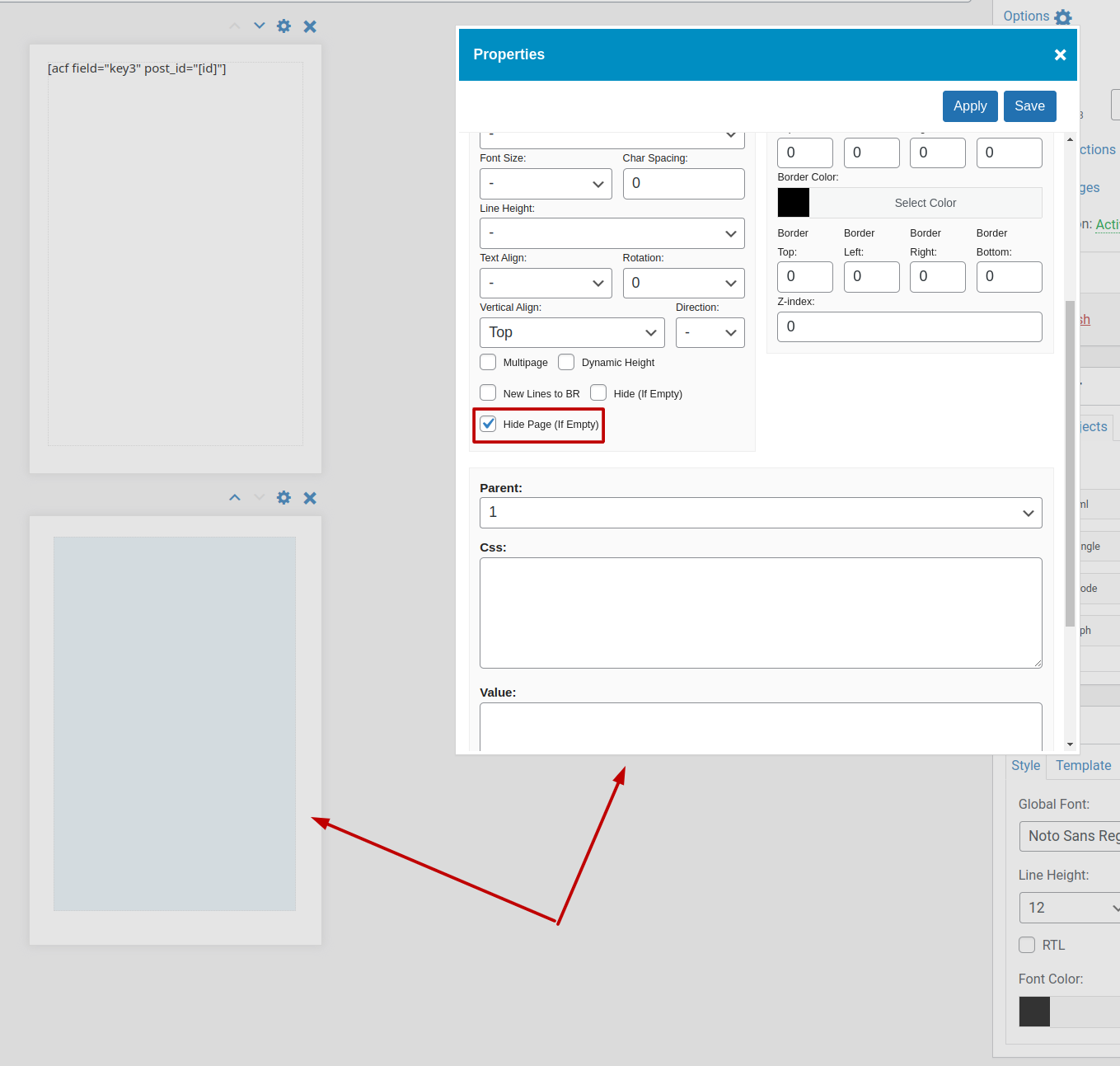The height and width of the screenshot is (1066, 1120).
Task: Remove the second page using X icon
Action: 310,498
